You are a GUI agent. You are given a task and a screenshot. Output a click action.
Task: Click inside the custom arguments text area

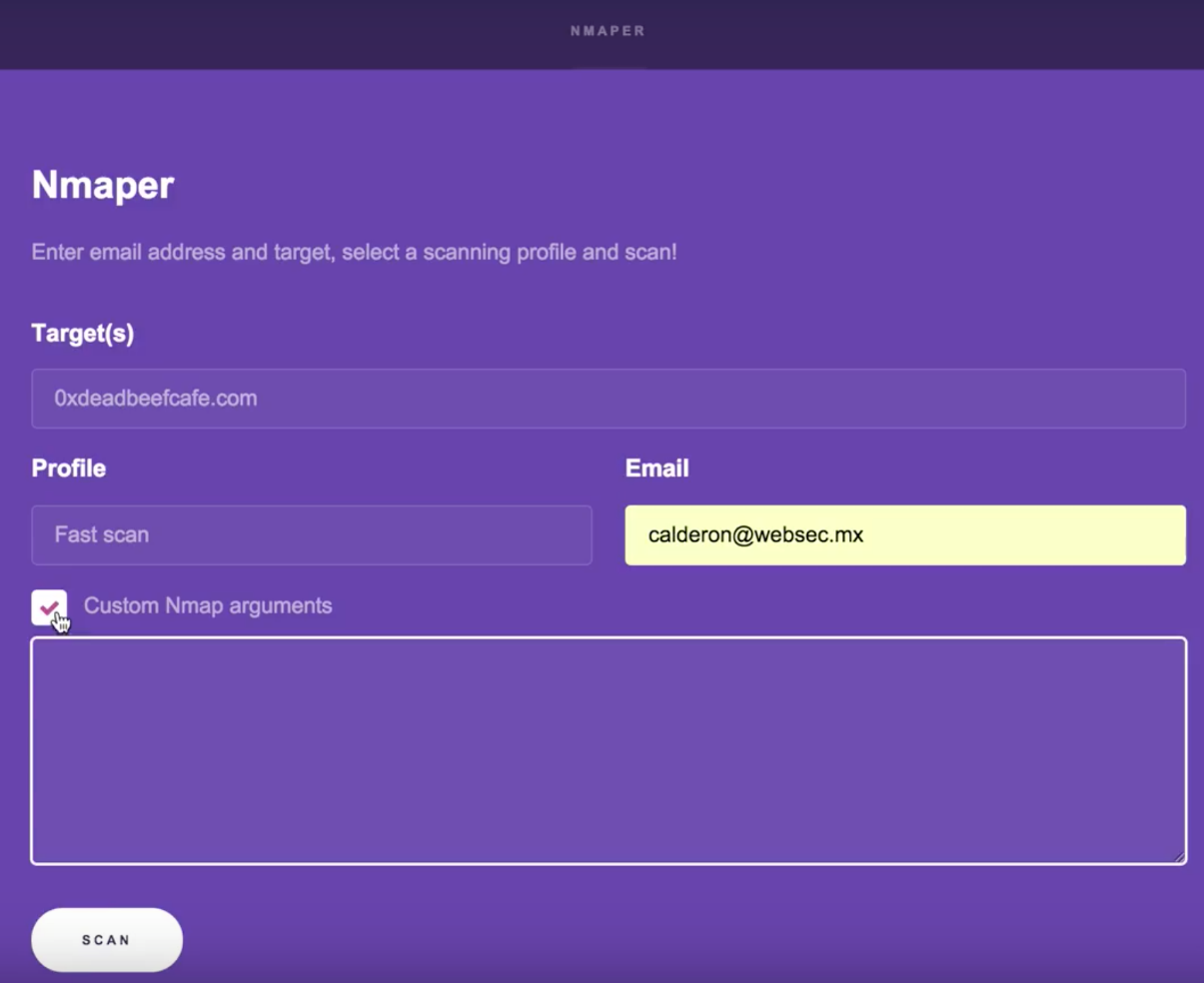pos(608,750)
